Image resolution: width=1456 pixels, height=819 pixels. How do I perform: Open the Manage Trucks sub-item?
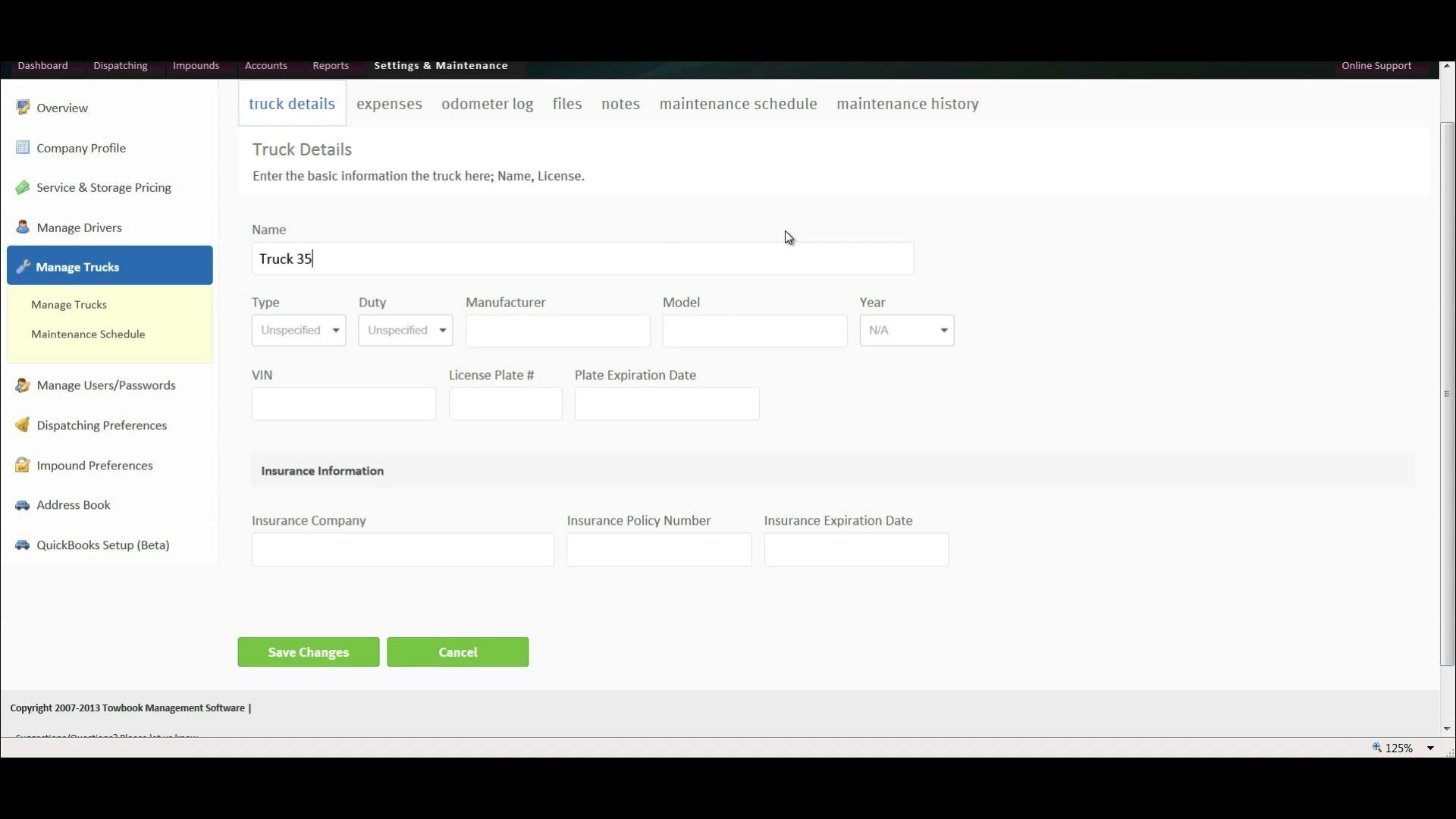point(69,305)
